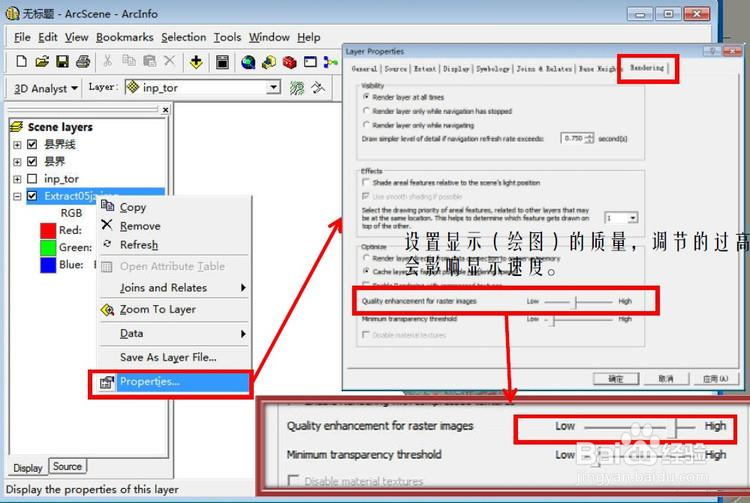Click the 应用(A) Apply button
Screen dimensions: 750x503
pyautogui.click(x=715, y=379)
